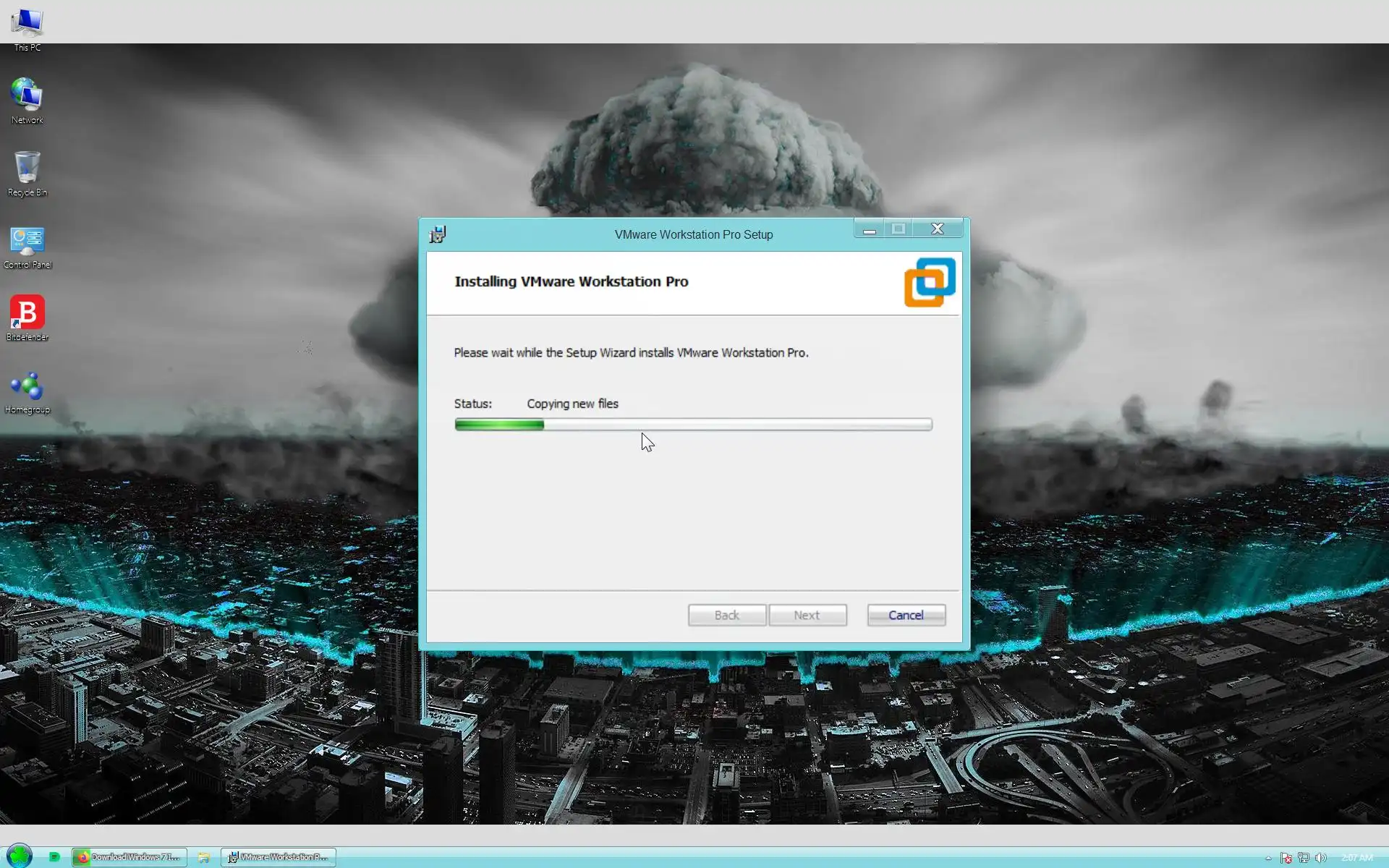Image resolution: width=1389 pixels, height=868 pixels.
Task: Open the Action Center flag tray icon
Action: point(1286,858)
